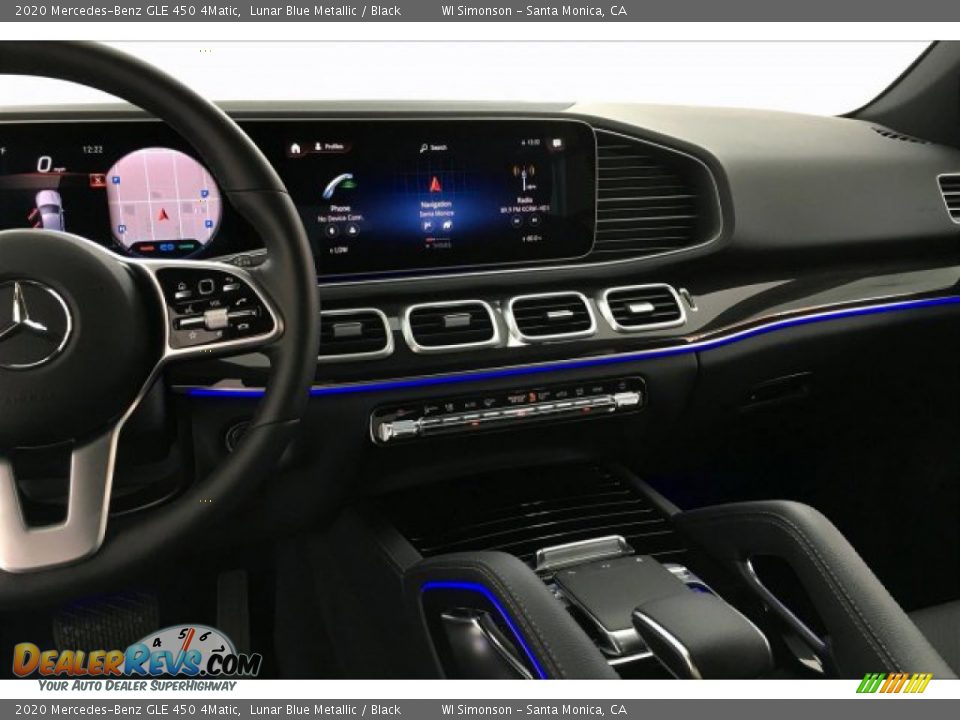Tap the radio antenna icon
This screenshot has width=960, height=720.
[x=523, y=177]
